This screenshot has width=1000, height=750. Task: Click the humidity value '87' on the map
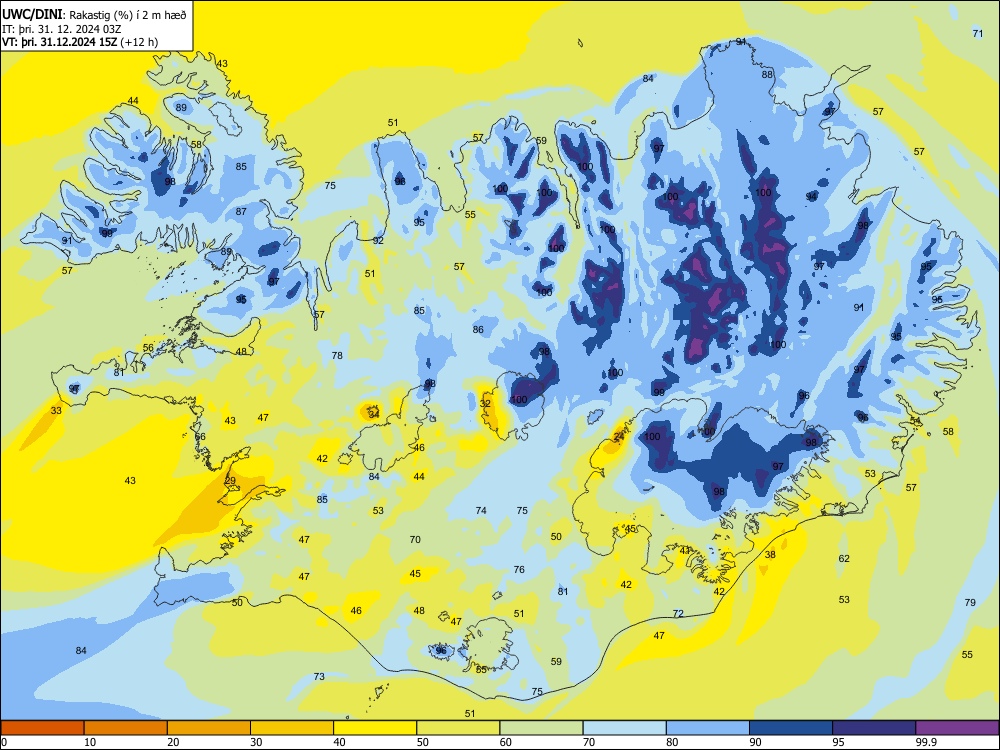[241, 212]
